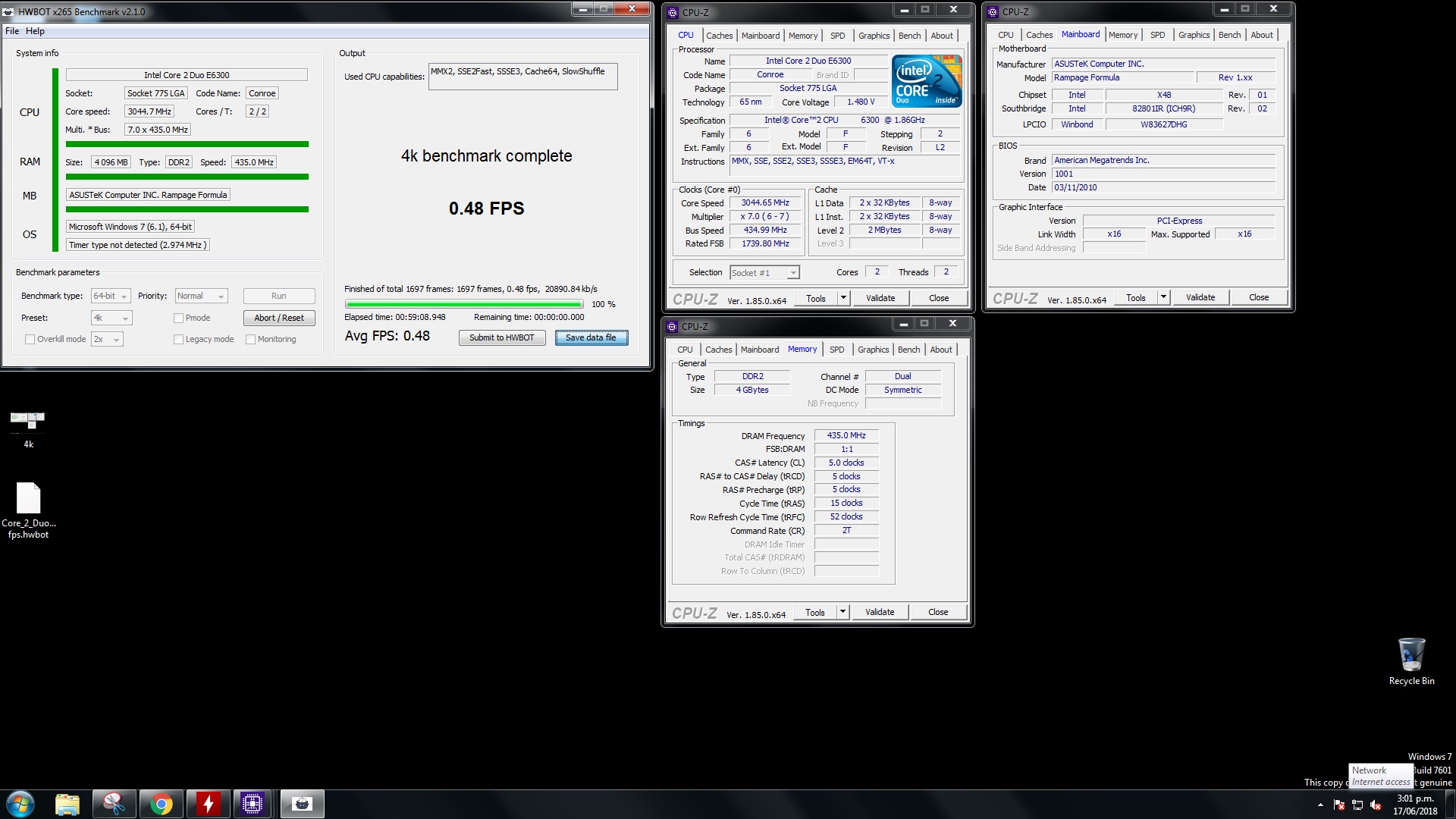
Task: Open Memory tab in Mainboard CPU-Z window
Action: (1122, 35)
